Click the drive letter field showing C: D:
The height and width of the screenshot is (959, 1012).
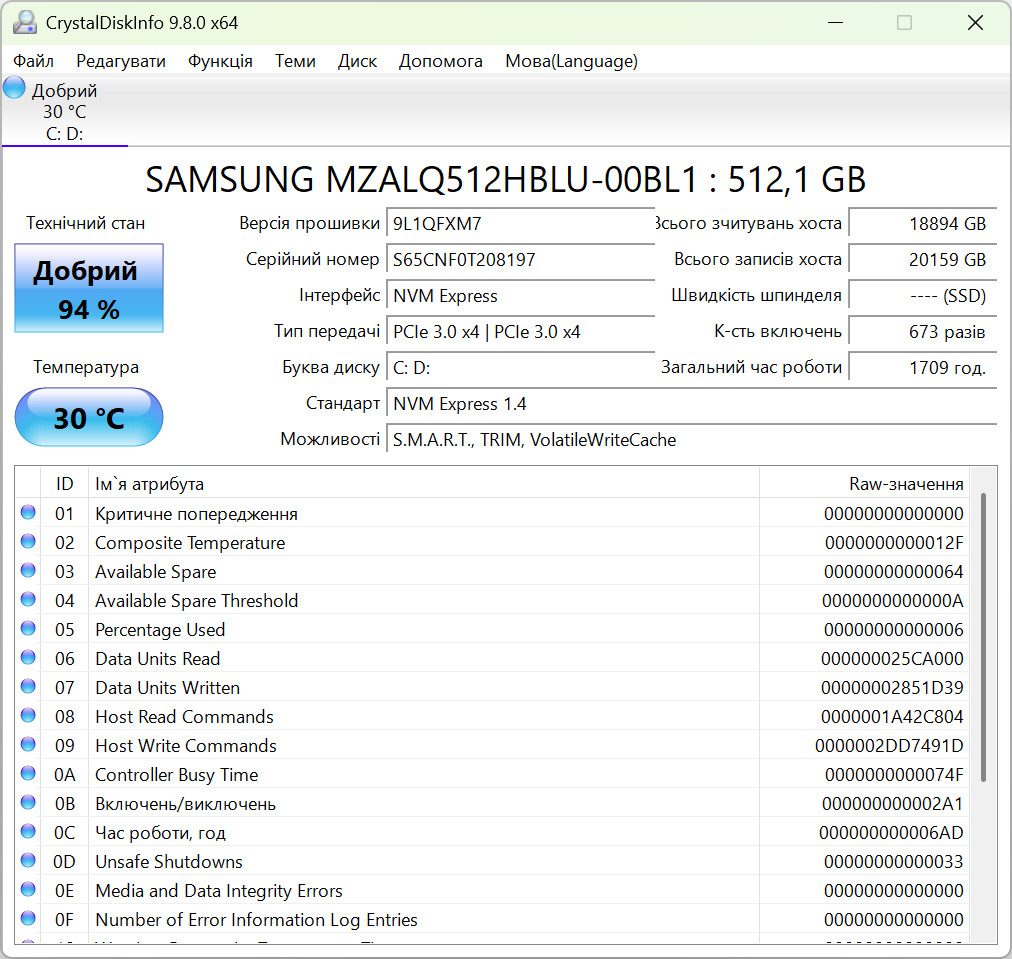[520, 368]
